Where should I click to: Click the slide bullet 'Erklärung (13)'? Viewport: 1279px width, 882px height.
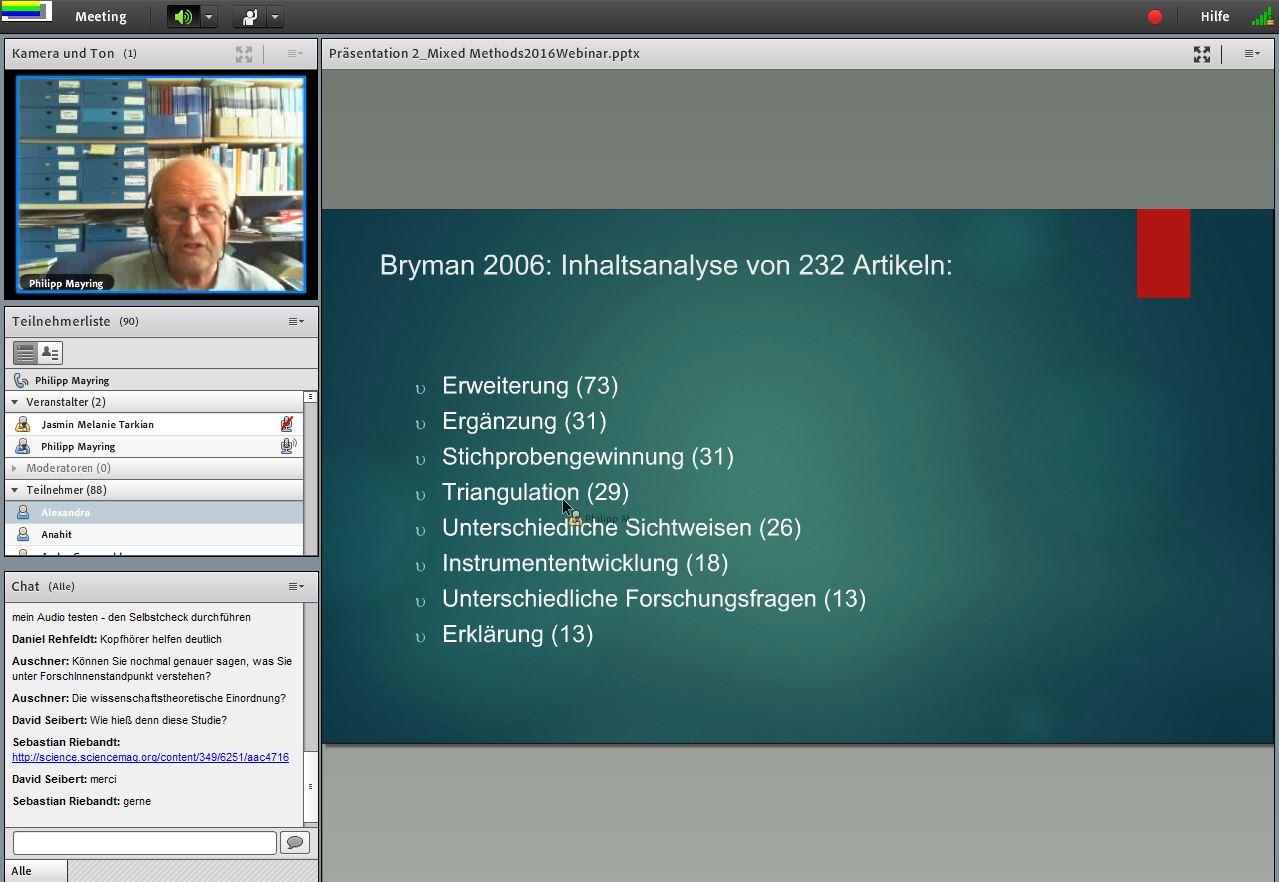point(518,635)
